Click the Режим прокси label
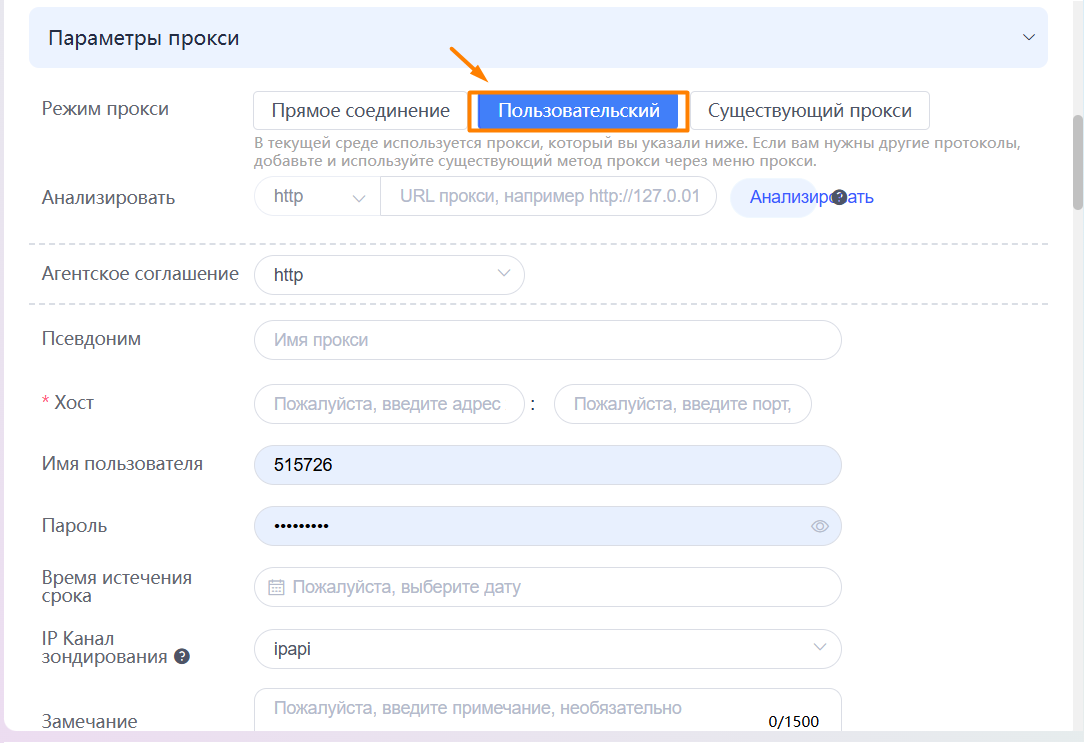 pyautogui.click(x=105, y=109)
